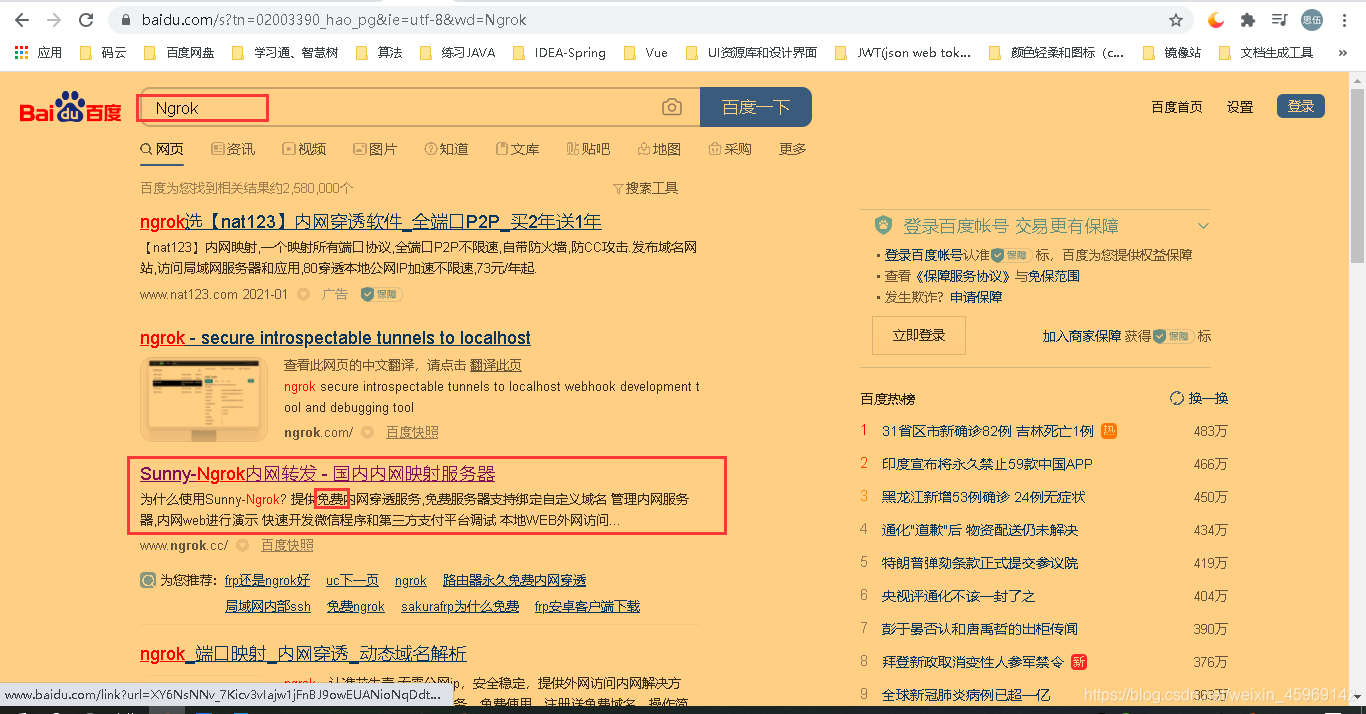The width and height of the screenshot is (1366, 714).
Task: Refresh the 百度热榜 list via 换一换 icon
Action: coord(1177,397)
